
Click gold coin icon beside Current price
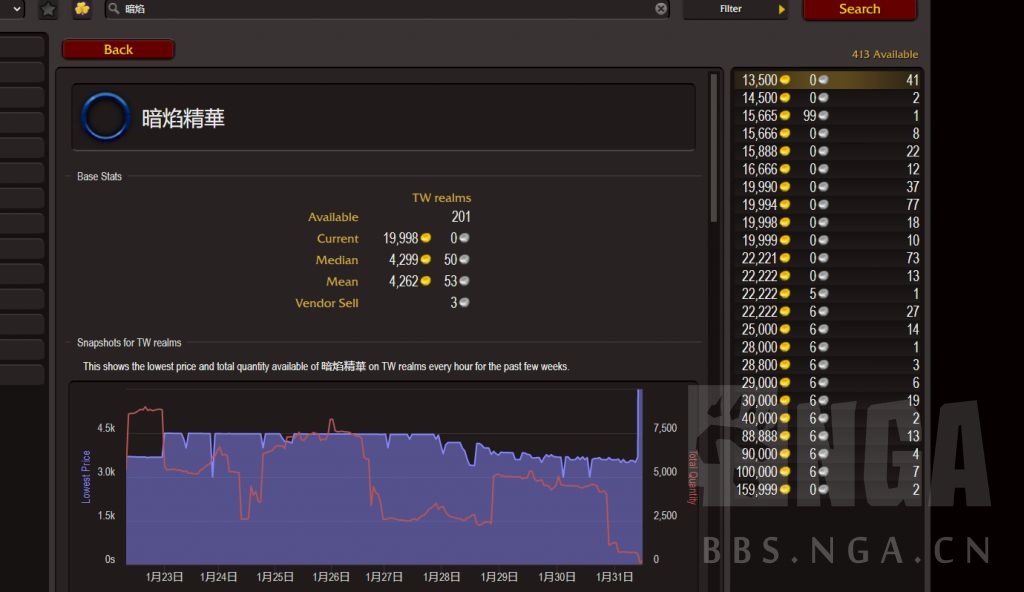426,238
